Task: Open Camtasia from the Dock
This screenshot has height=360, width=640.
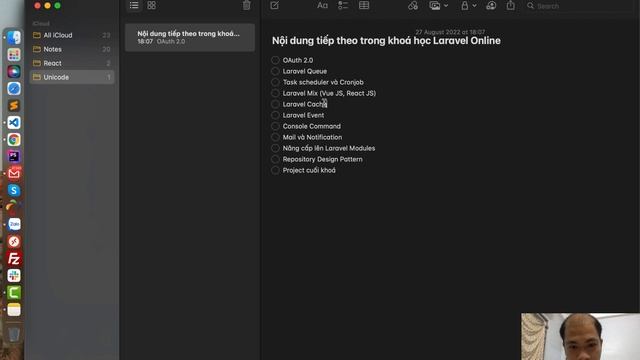Action: tap(14, 293)
